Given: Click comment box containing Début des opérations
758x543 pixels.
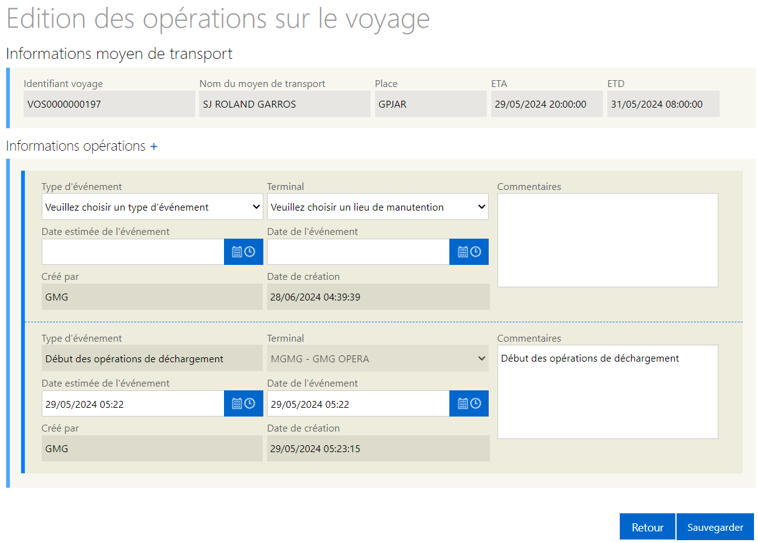Looking at the screenshot, I should 608,392.
